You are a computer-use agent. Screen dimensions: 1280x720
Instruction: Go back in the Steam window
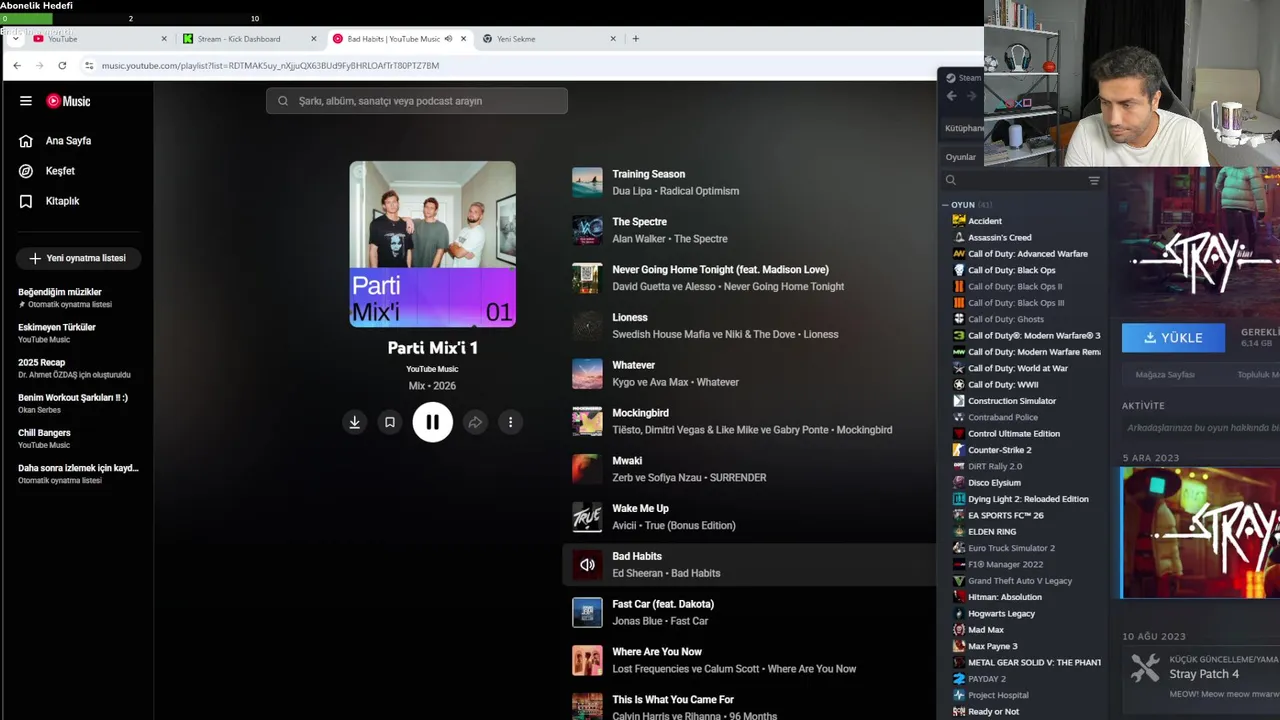(x=951, y=97)
